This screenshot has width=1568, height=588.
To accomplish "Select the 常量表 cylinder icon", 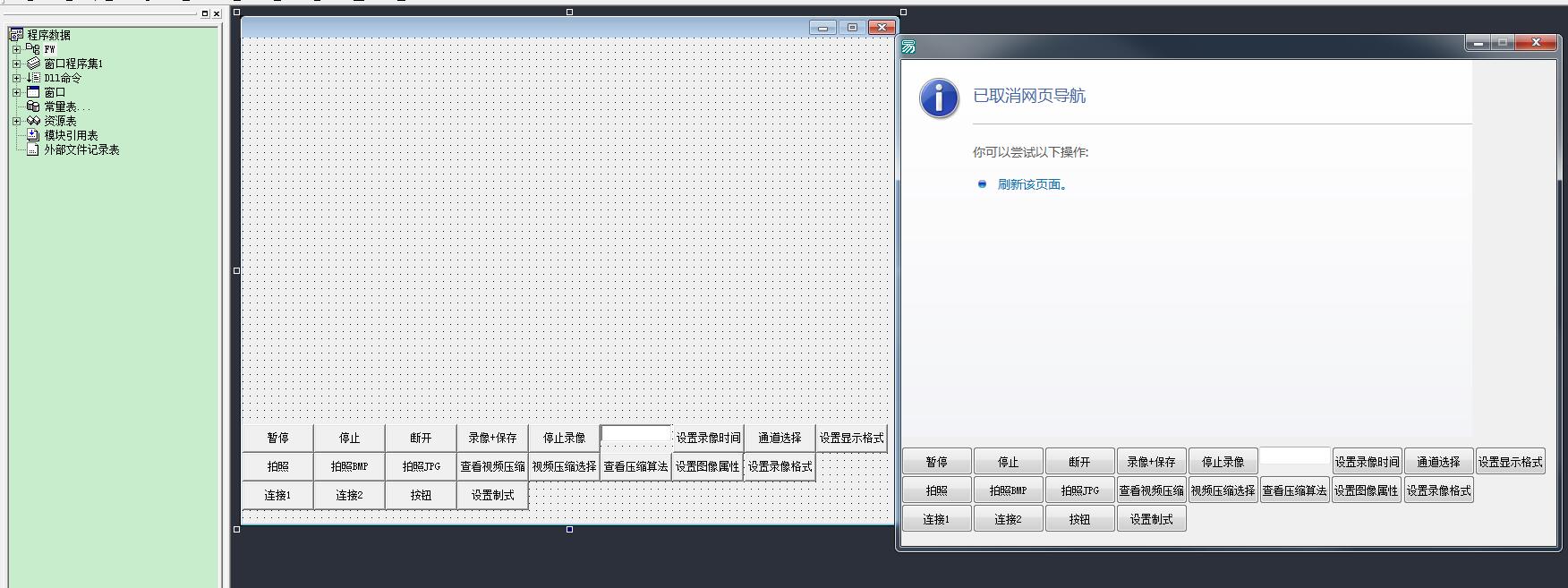I will 33,107.
